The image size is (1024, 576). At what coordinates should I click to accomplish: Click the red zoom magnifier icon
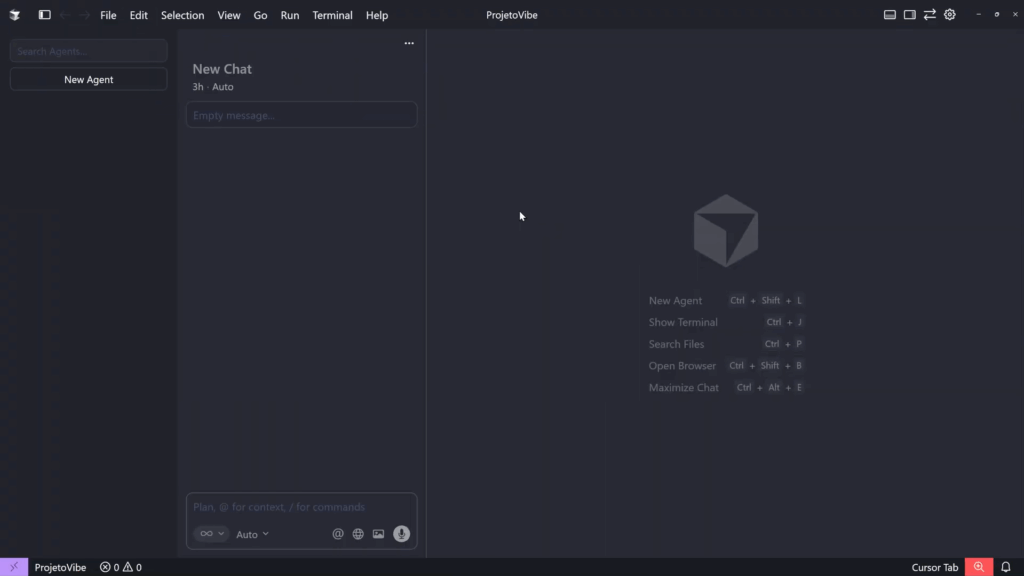(979, 567)
